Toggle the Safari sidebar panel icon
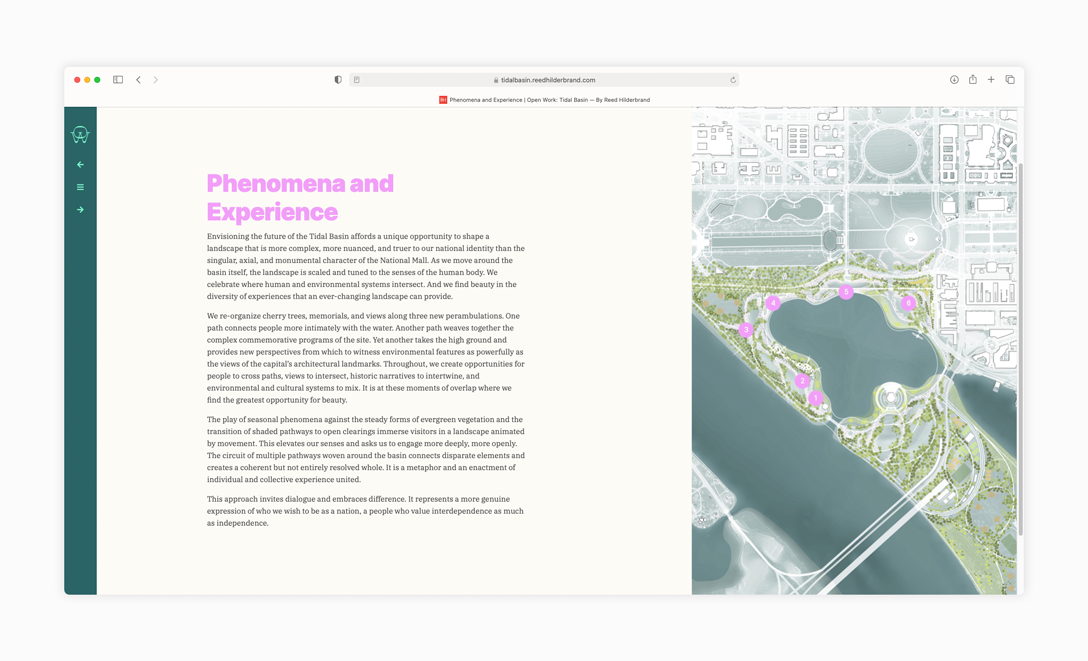1088x661 pixels. click(x=117, y=79)
